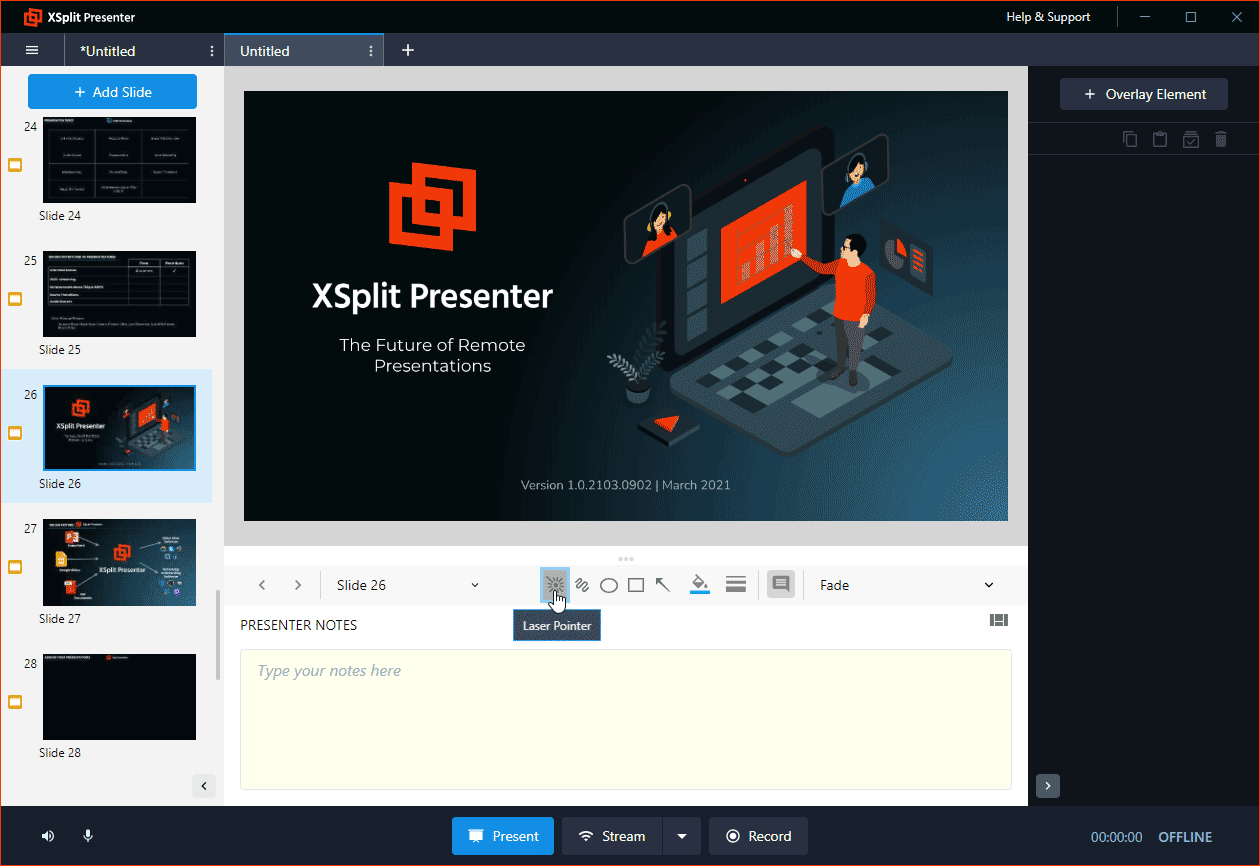Toggle the presenter notes panel button
The height and width of the screenshot is (866, 1260).
click(x=781, y=585)
